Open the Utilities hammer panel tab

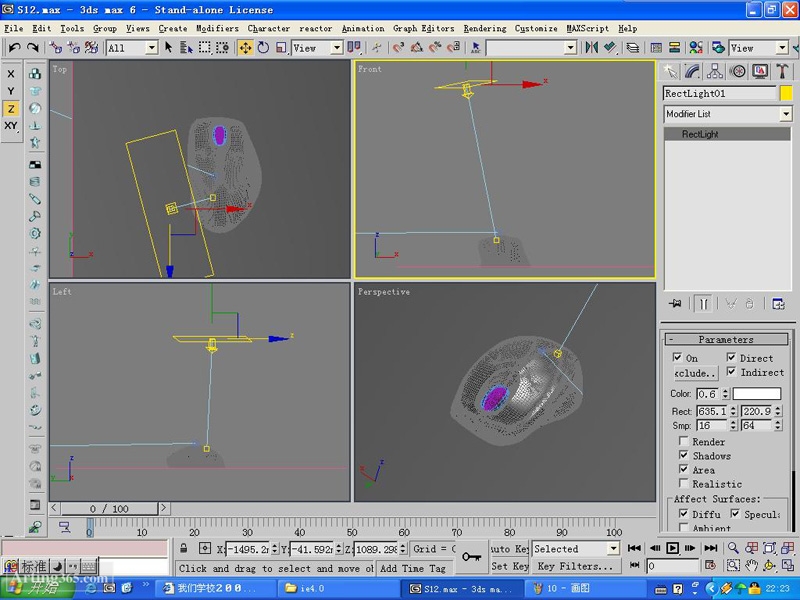(x=782, y=71)
